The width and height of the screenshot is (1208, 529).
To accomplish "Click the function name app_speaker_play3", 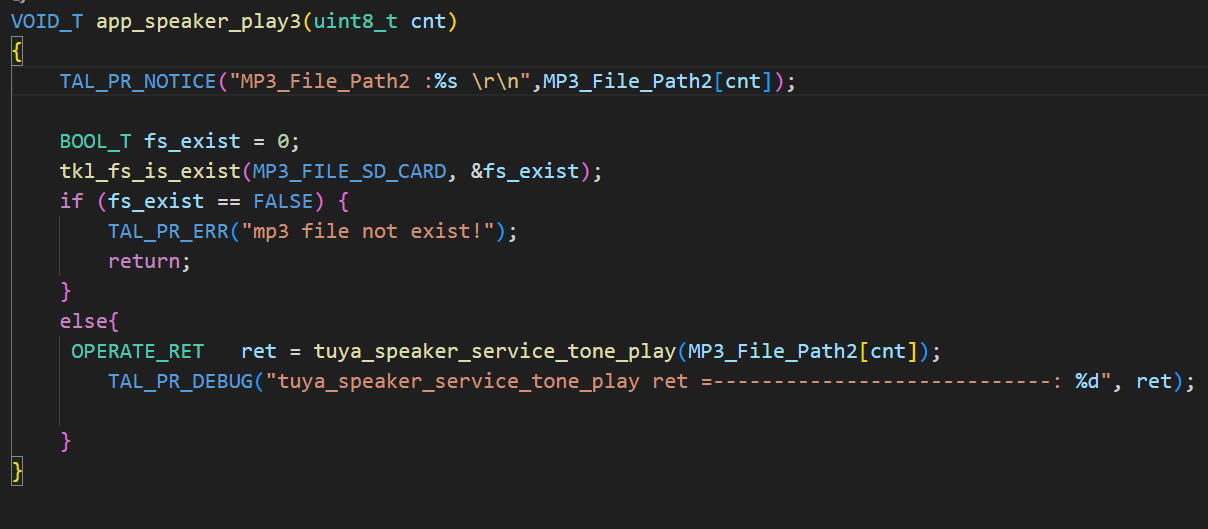I will (x=198, y=21).
